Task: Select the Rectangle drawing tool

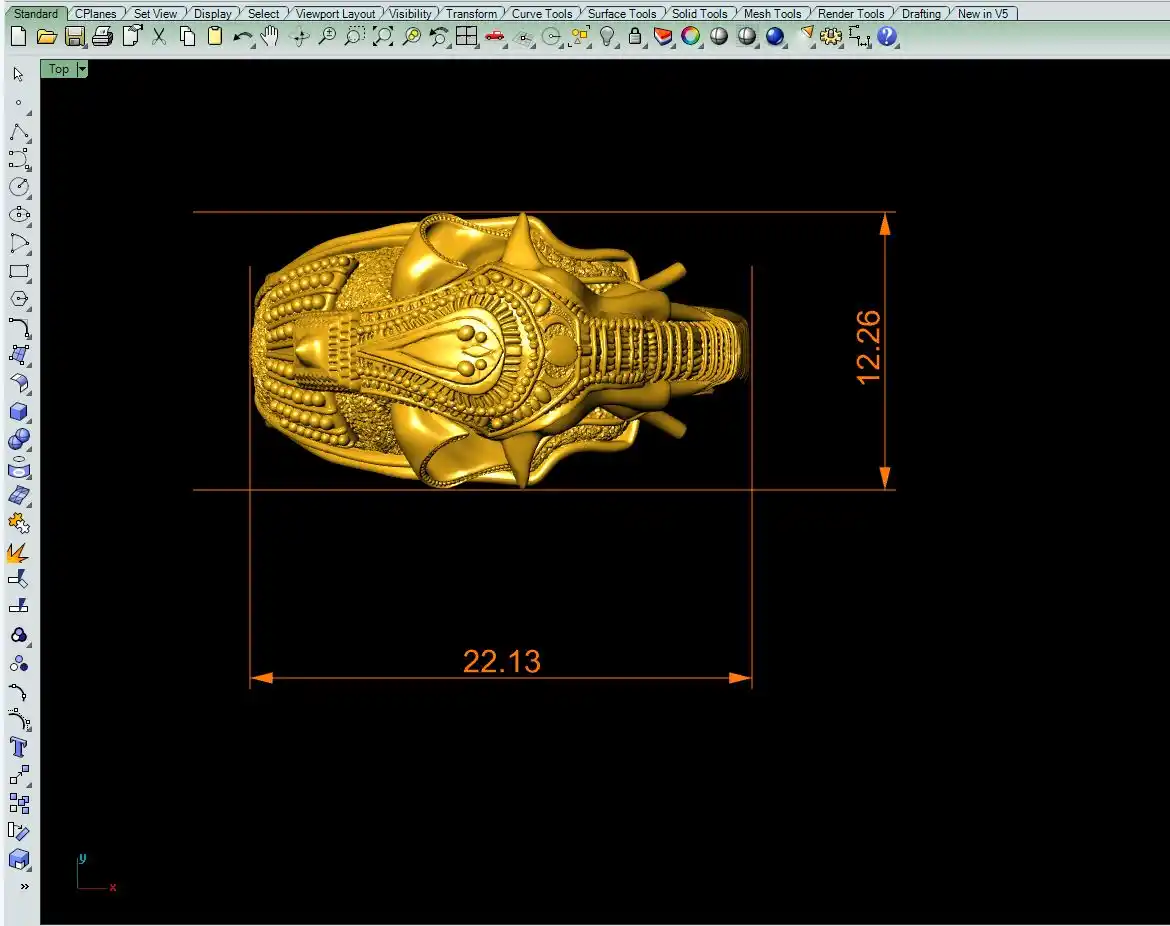Action: (x=19, y=271)
